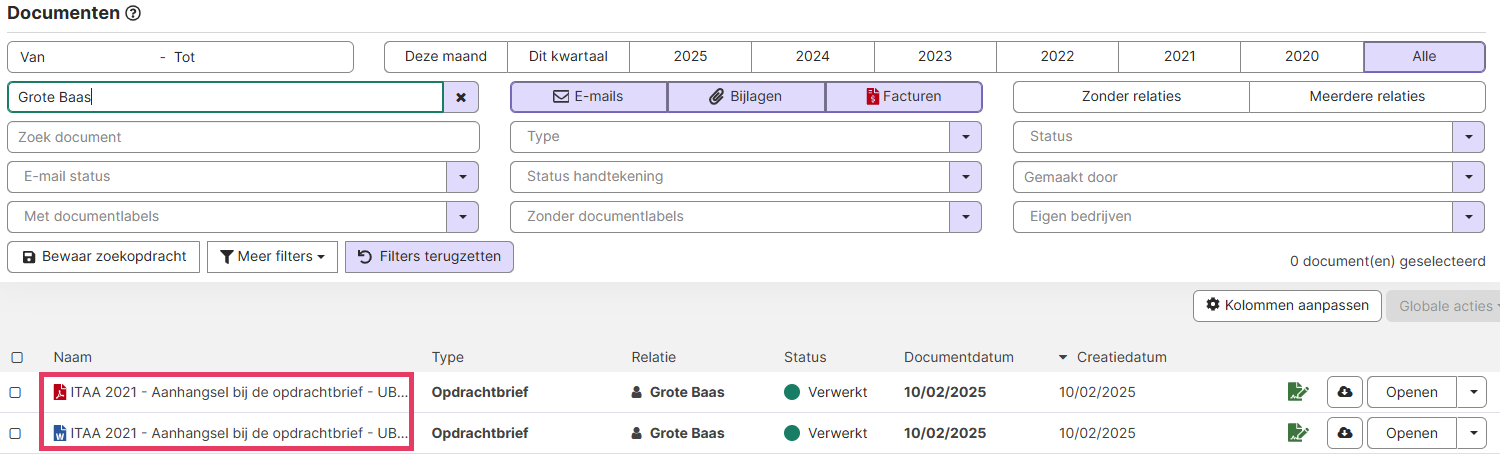Toggle the E-mails filter
The height and width of the screenshot is (457, 1500).
point(588,97)
